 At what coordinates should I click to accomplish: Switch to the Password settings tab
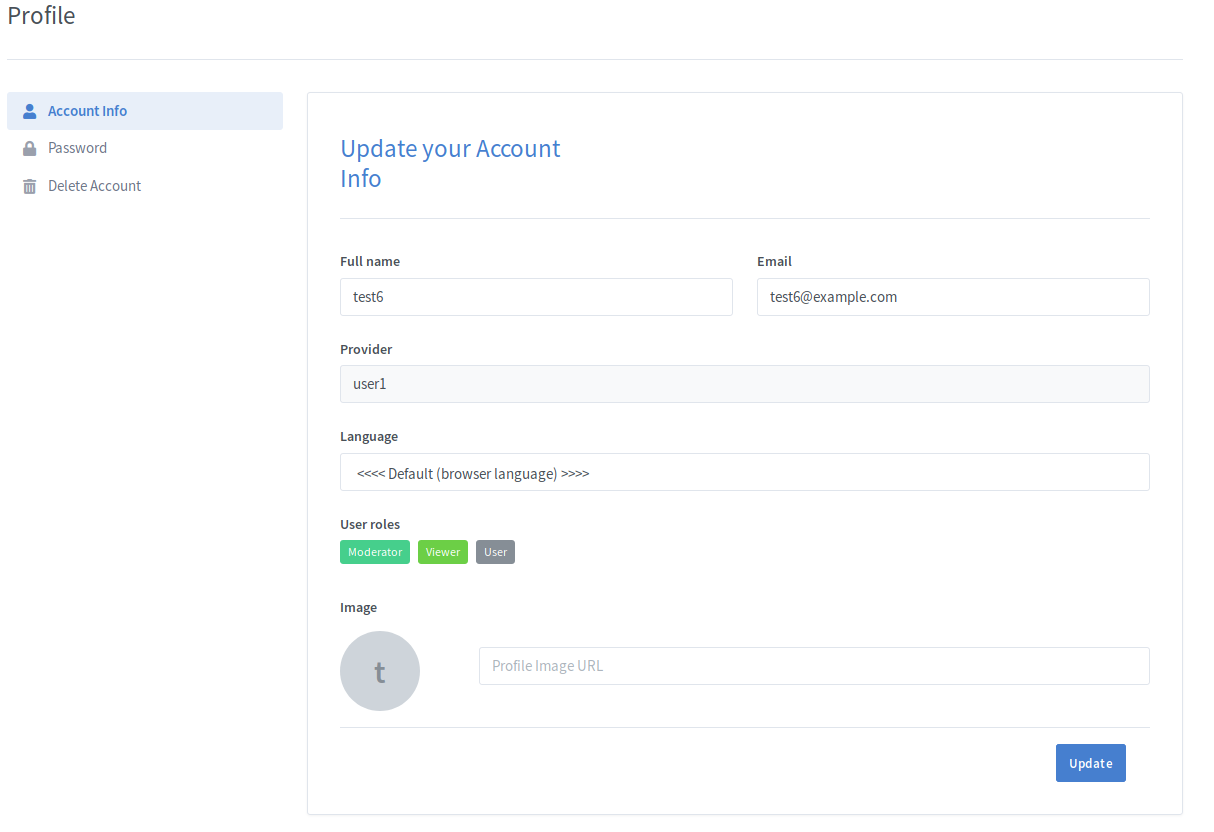77,148
